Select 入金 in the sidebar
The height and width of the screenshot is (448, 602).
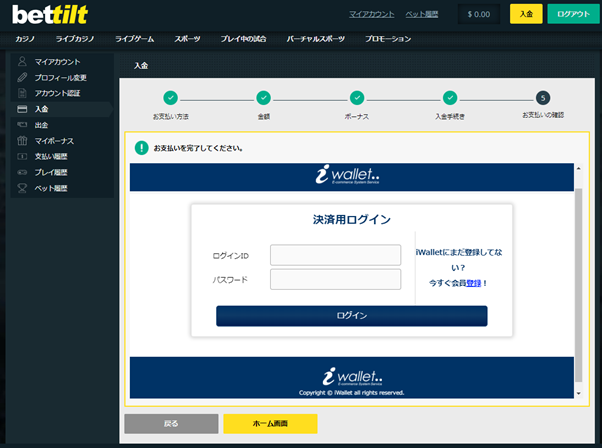(41, 109)
